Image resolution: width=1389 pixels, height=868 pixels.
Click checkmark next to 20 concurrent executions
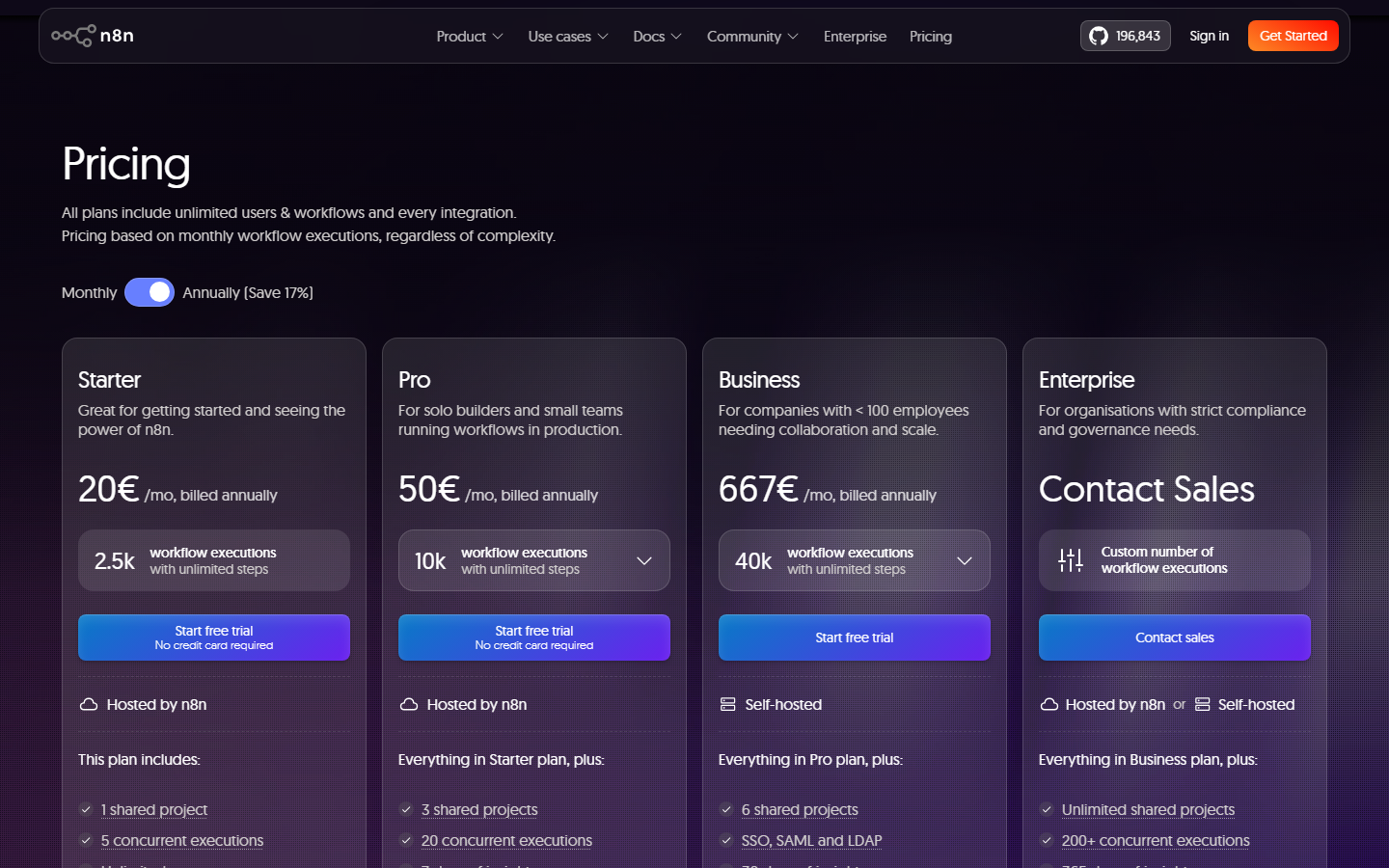point(406,841)
